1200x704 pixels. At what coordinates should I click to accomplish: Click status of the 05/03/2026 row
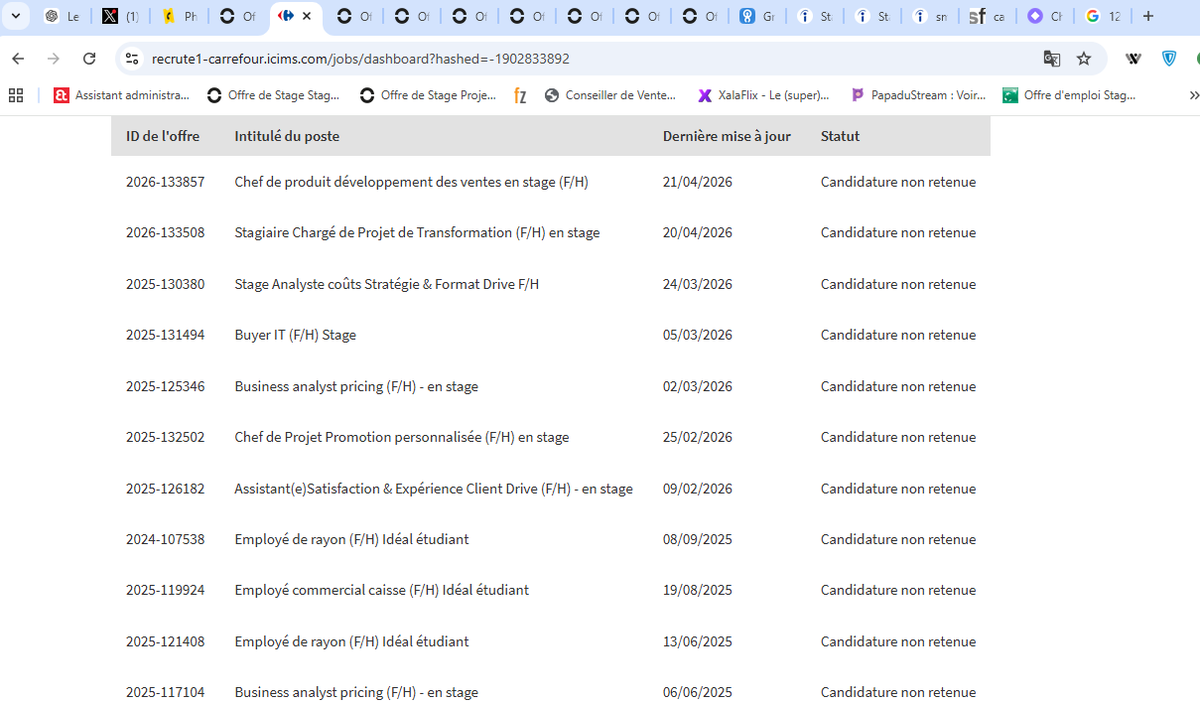click(898, 335)
